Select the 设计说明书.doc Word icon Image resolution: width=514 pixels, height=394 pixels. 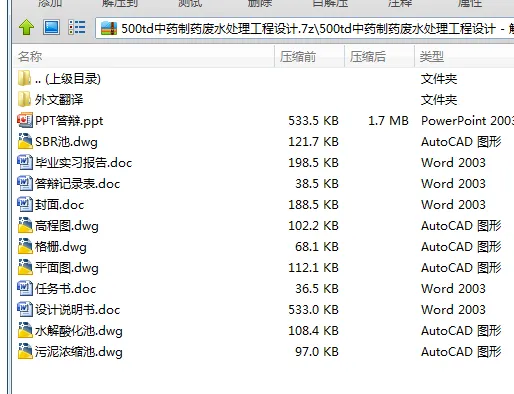pyautogui.click(x=25, y=309)
